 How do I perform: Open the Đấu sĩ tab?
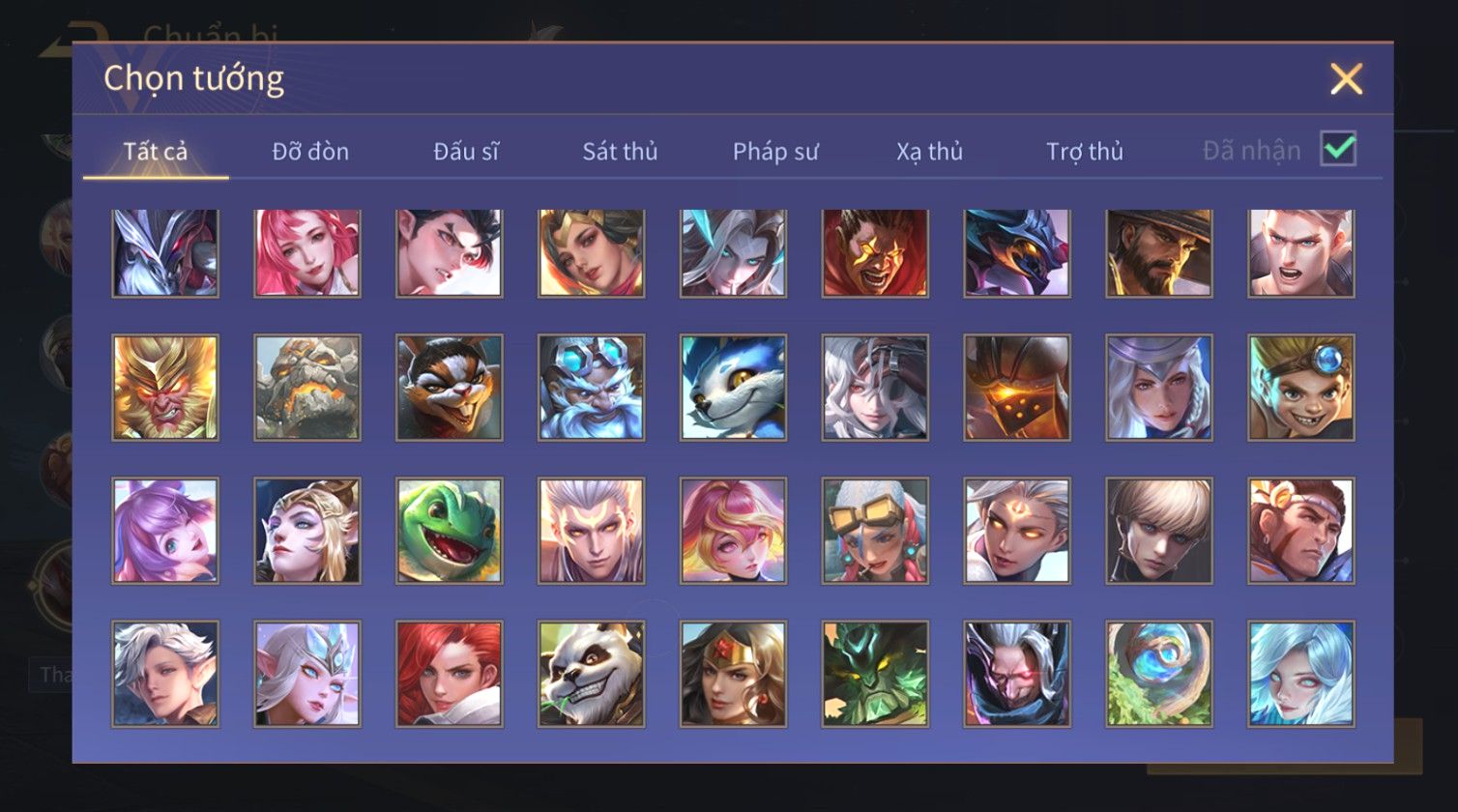pyautogui.click(x=466, y=152)
